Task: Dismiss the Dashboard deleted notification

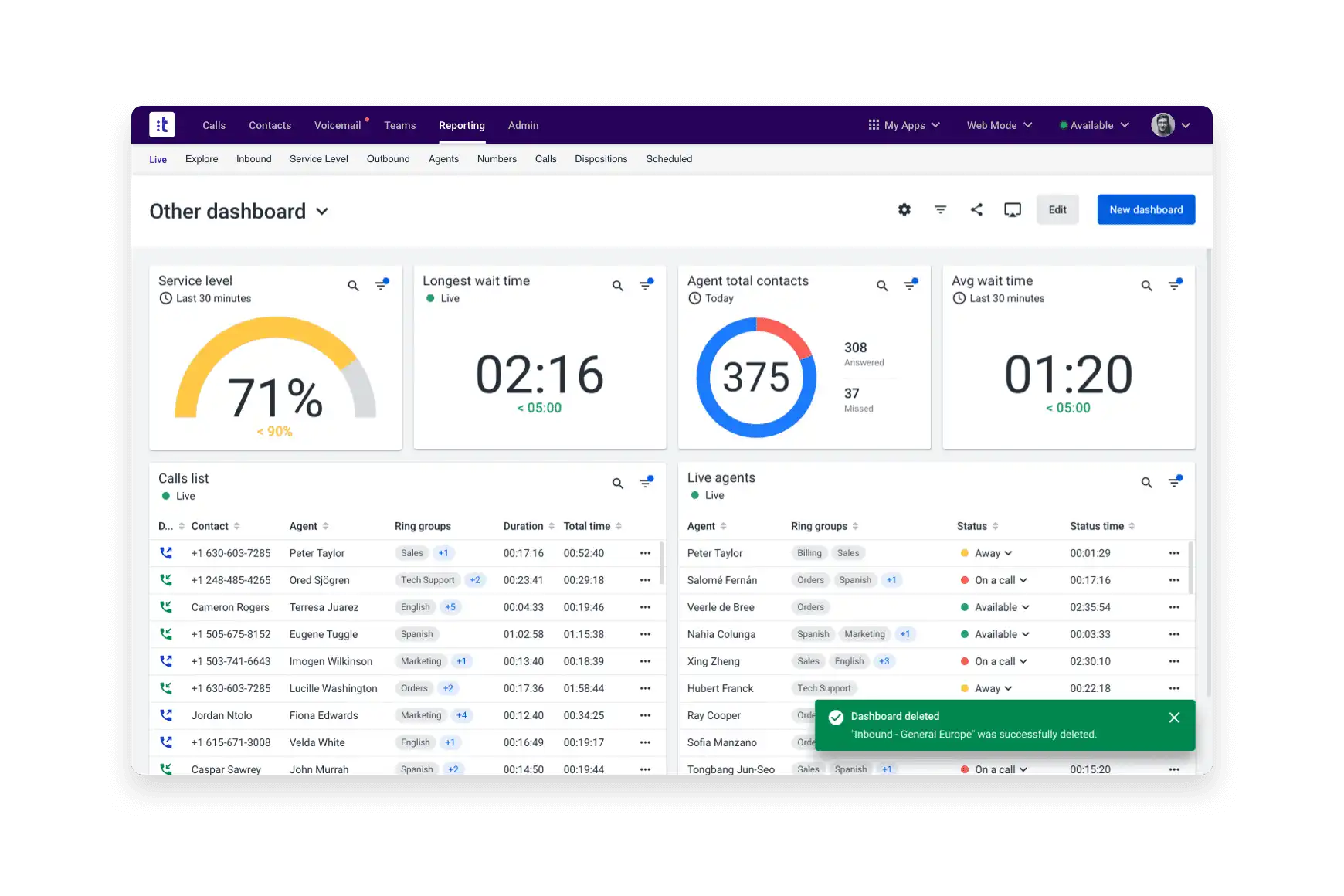Action: (x=1174, y=718)
